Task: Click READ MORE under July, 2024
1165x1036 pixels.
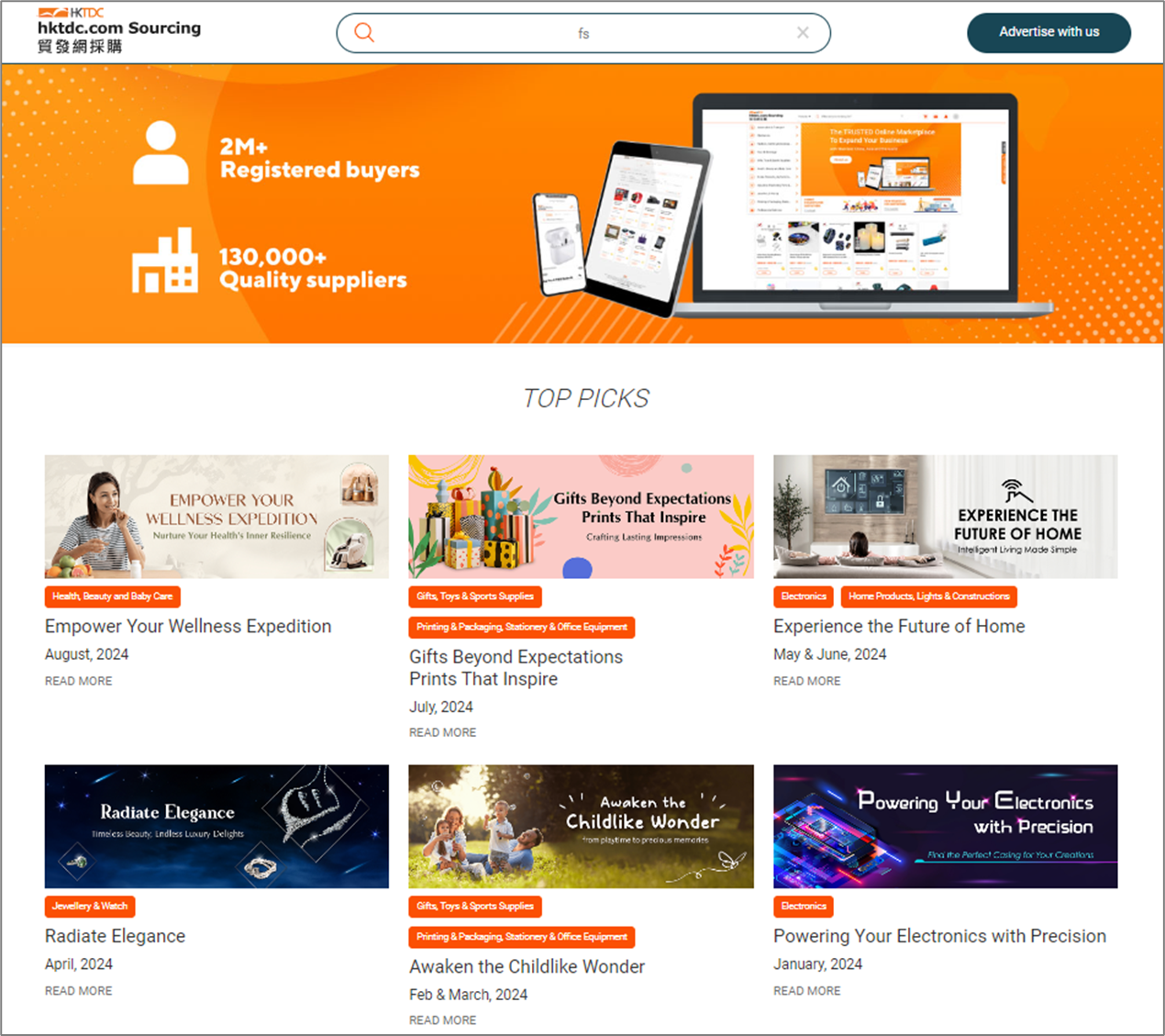Action: tap(443, 732)
